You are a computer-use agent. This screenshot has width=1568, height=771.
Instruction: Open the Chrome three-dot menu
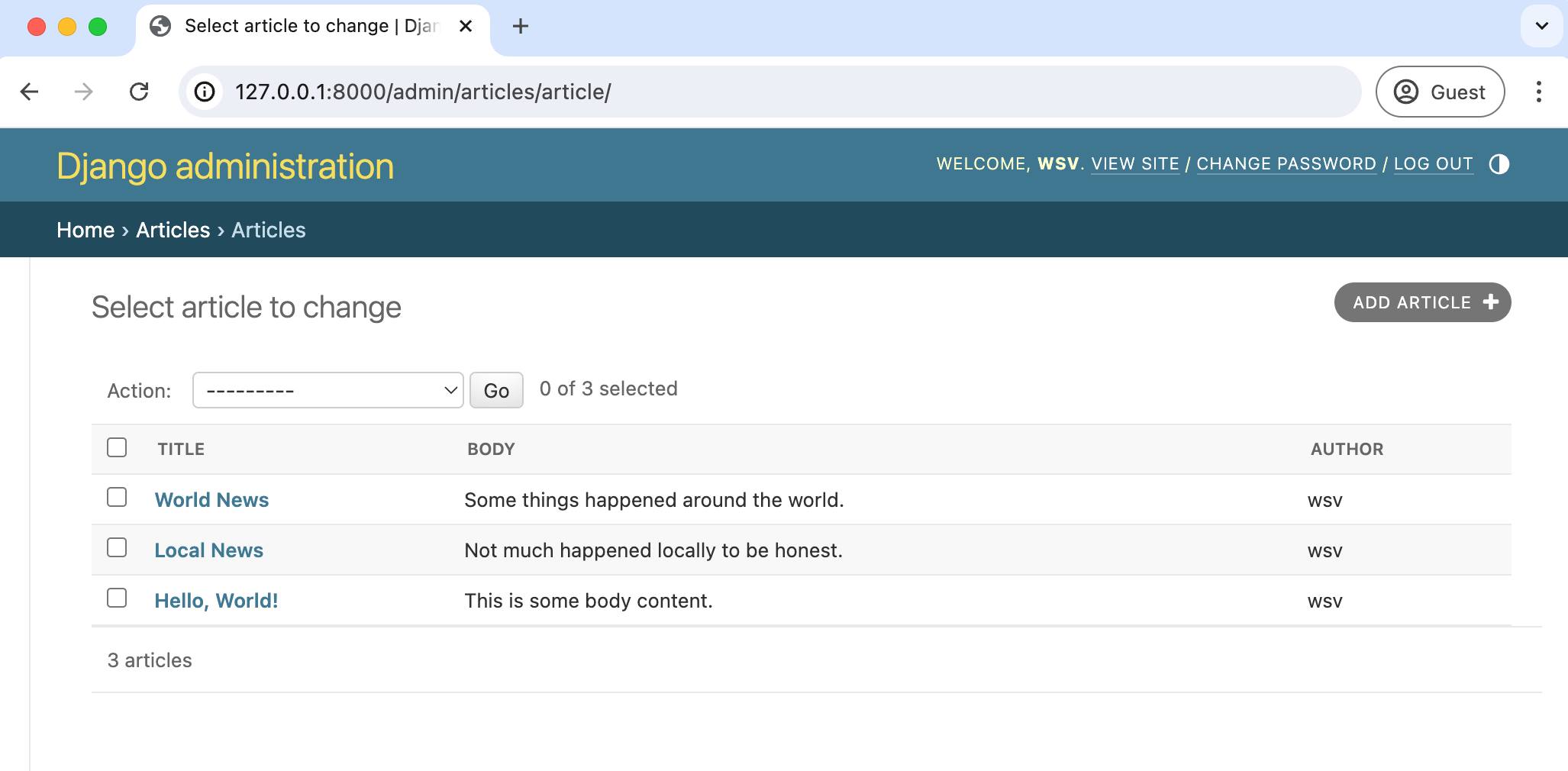(1538, 92)
